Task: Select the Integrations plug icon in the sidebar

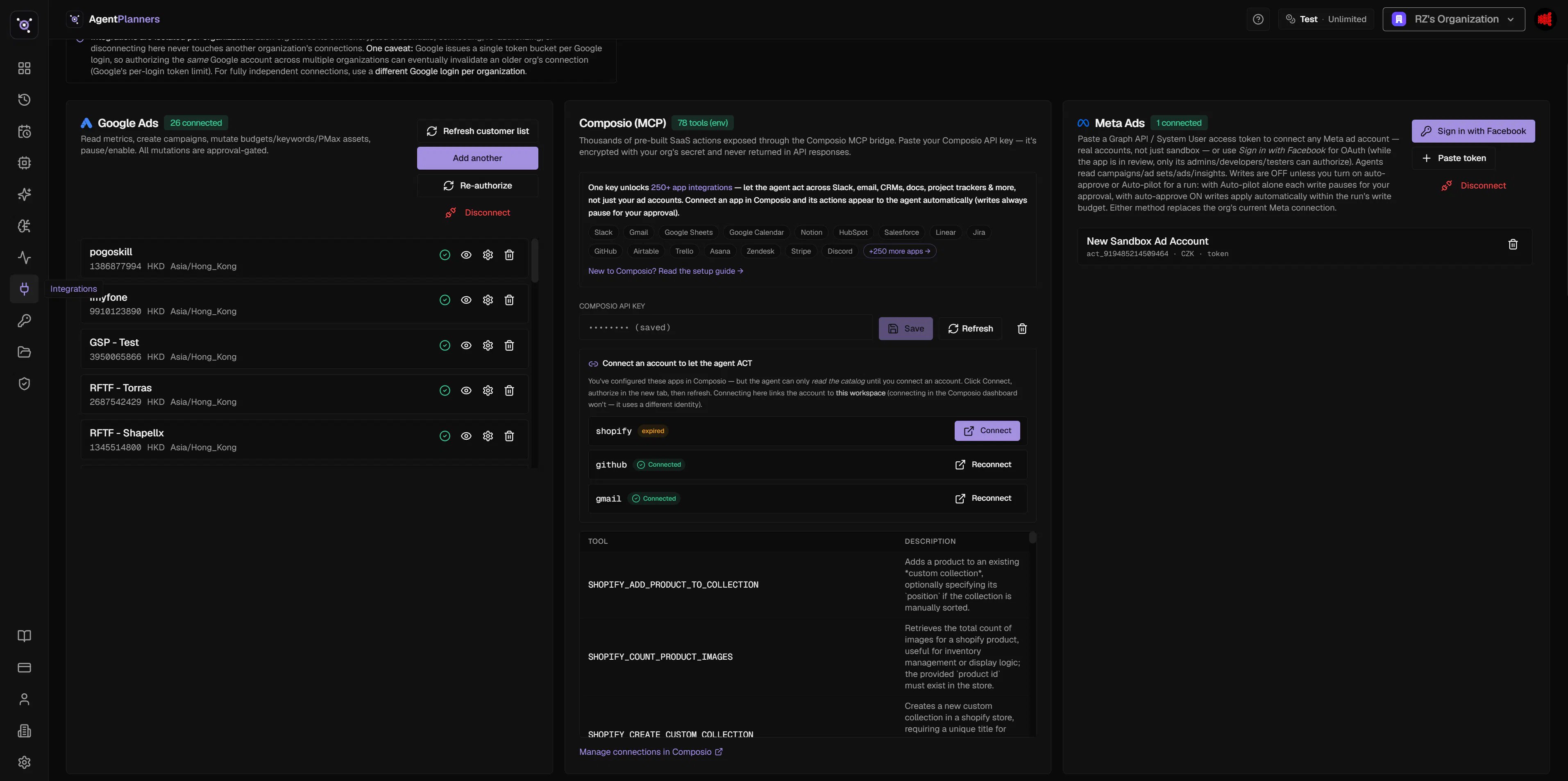Action: tap(24, 288)
